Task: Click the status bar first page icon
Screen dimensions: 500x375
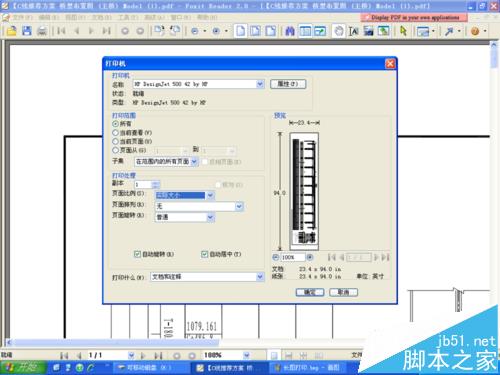Action: point(64,356)
